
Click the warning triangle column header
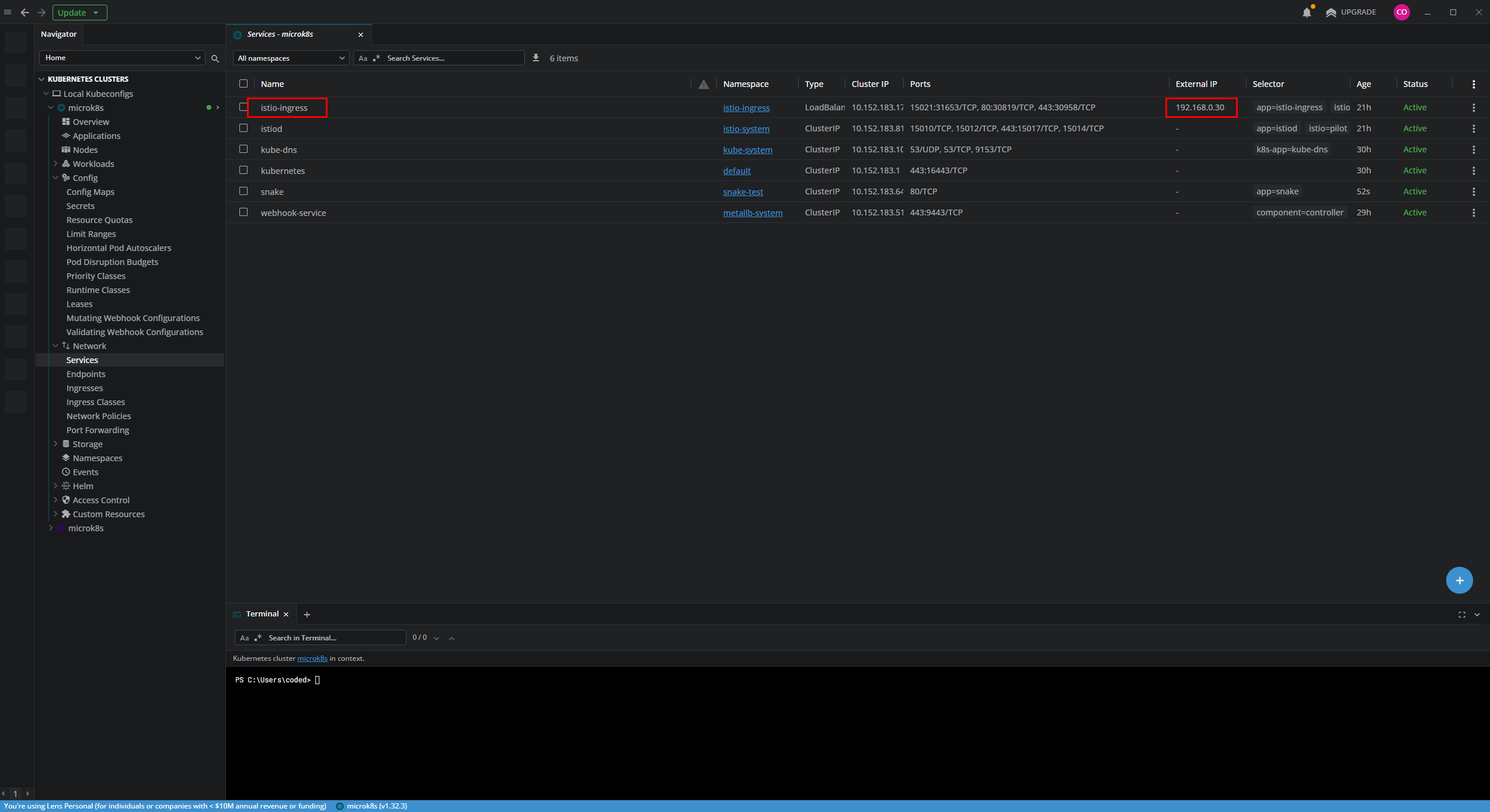click(x=704, y=84)
